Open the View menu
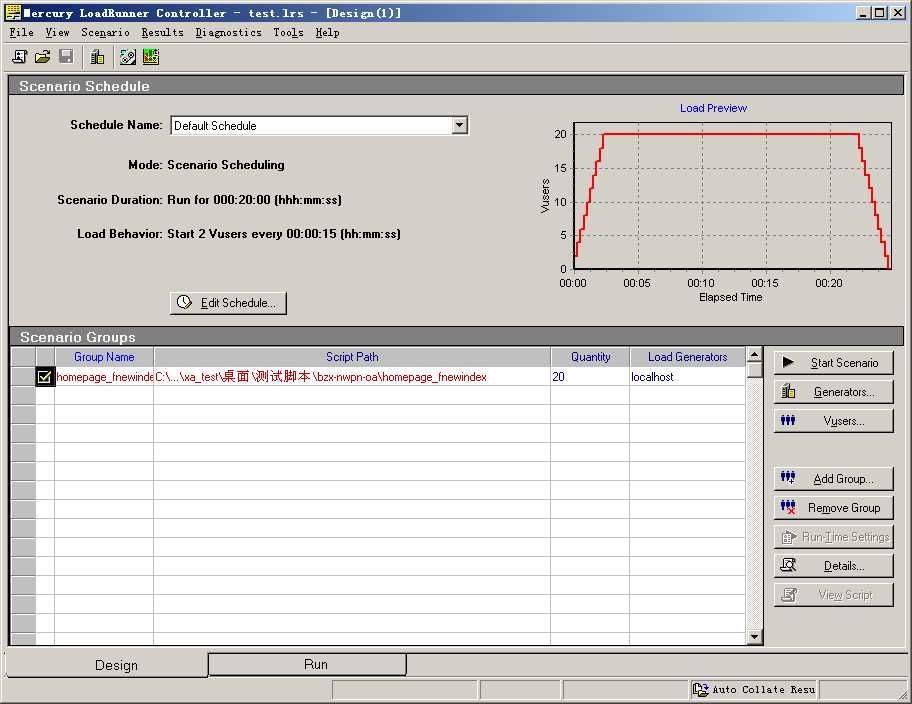The width and height of the screenshot is (912, 704). [57, 33]
